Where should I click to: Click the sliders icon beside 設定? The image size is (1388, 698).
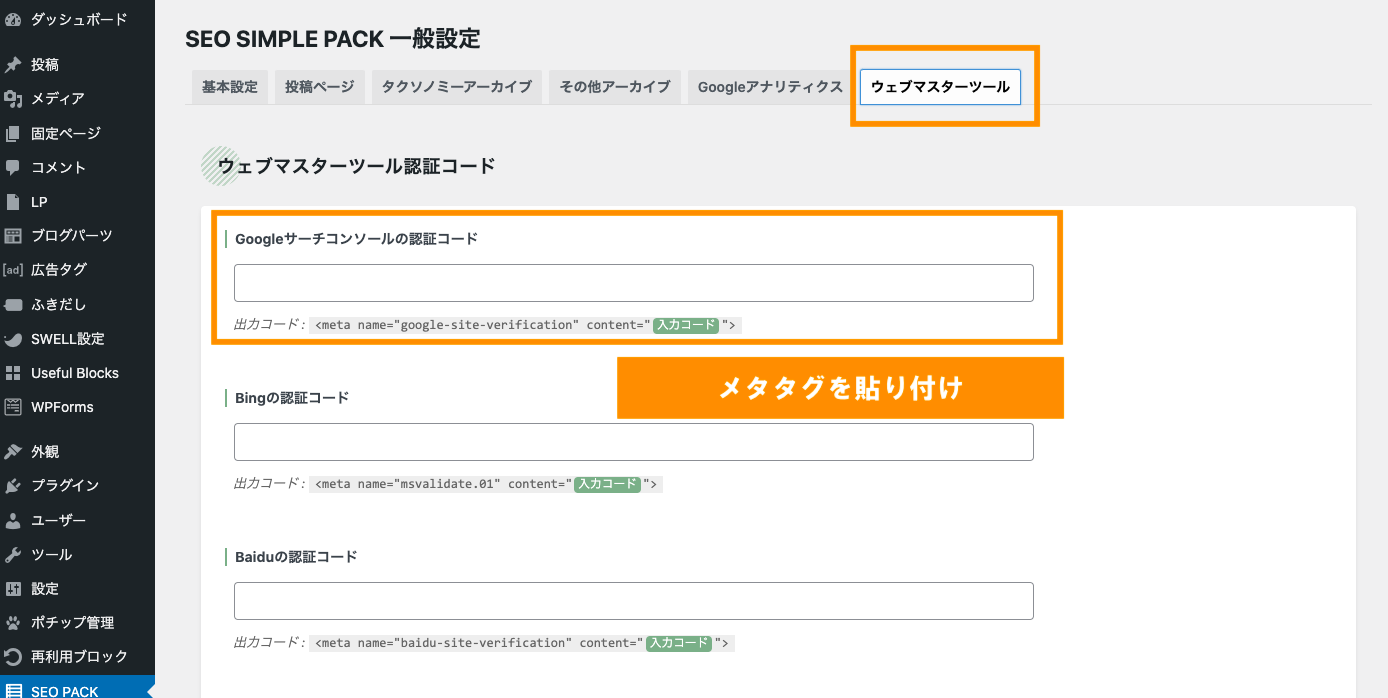click(x=13, y=588)
